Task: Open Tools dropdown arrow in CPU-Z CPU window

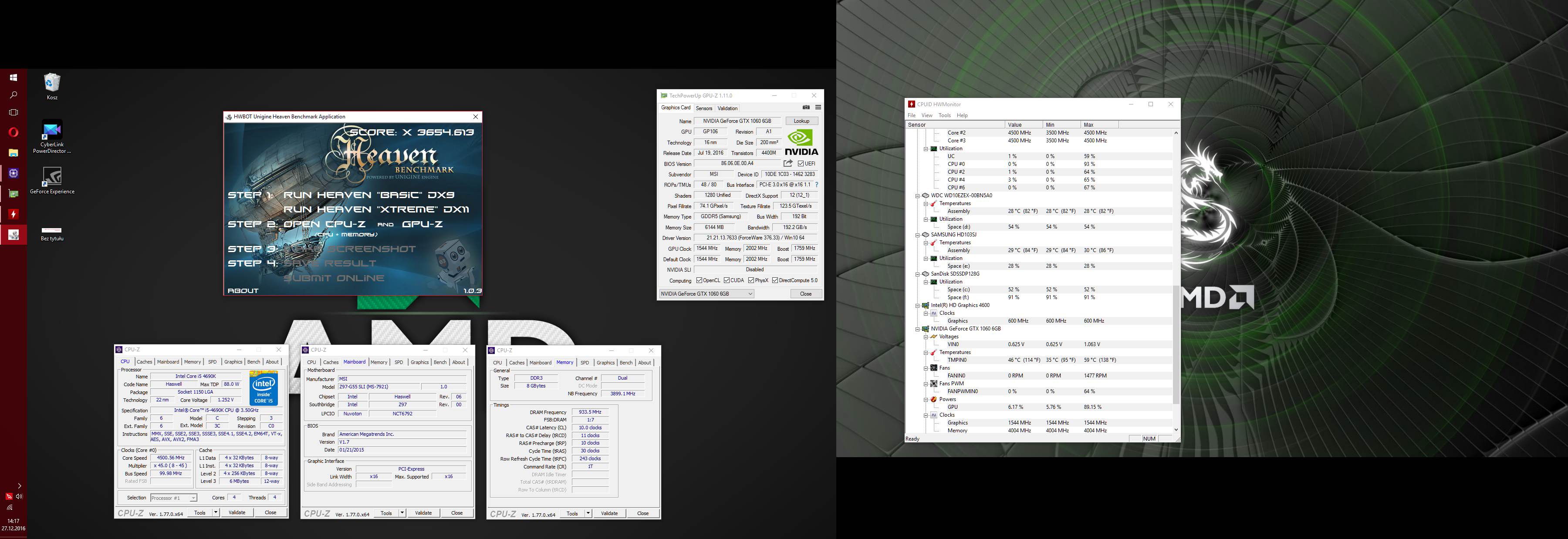Action: [x=216, y=512]
